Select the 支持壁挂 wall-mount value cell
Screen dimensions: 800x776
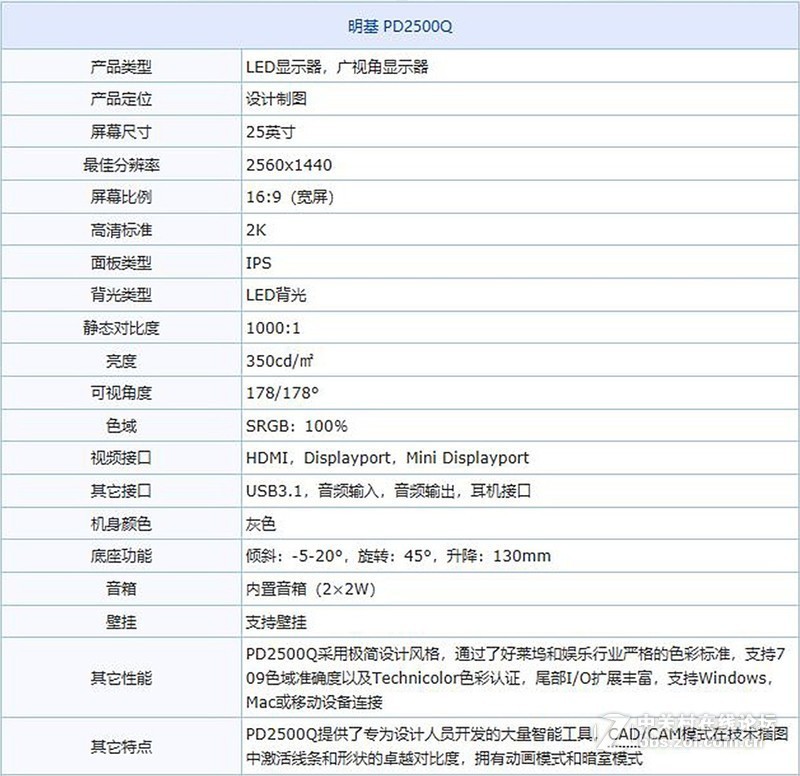pos(270,622)
